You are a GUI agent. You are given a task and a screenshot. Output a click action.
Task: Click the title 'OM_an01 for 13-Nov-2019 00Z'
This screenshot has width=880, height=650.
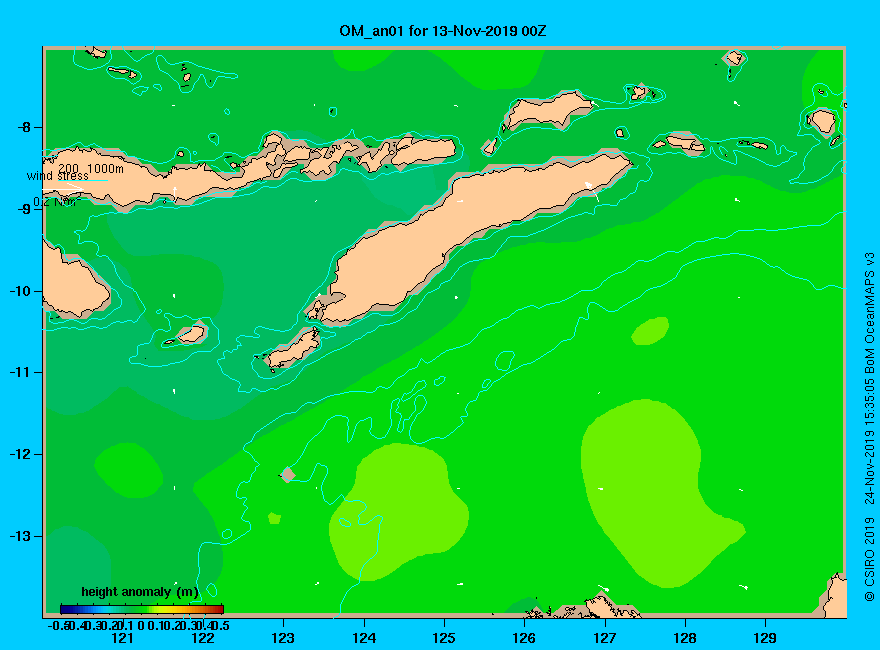point(442,31)
